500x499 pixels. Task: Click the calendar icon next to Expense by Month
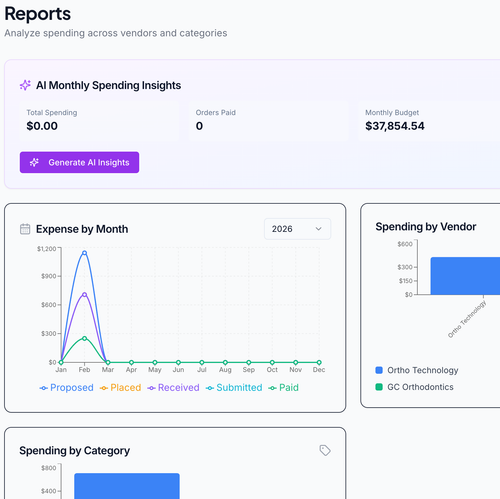click(x=25, y=229)
